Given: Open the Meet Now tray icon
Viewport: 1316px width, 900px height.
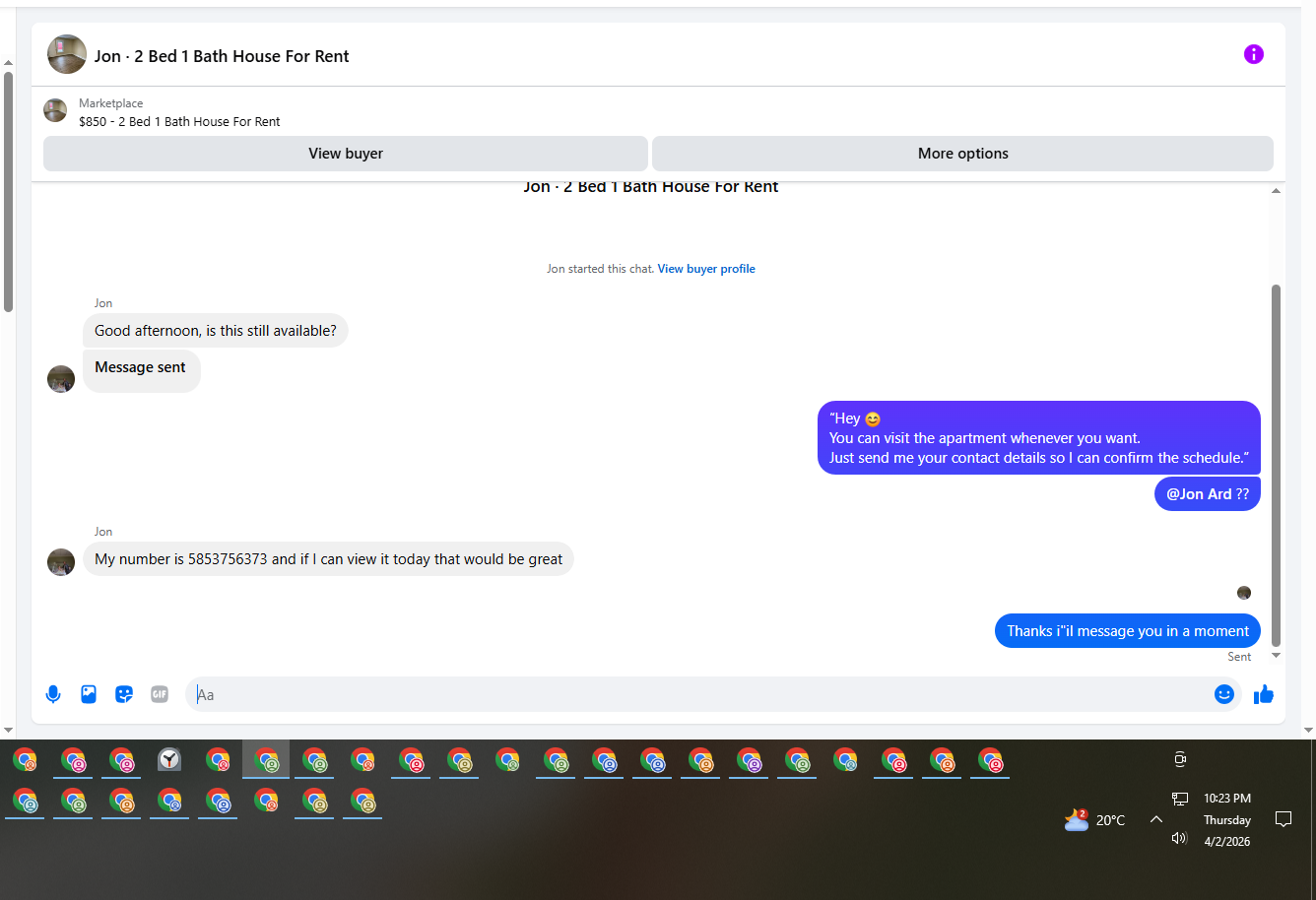Looking at the screenshot, I should coord(1180,759).
